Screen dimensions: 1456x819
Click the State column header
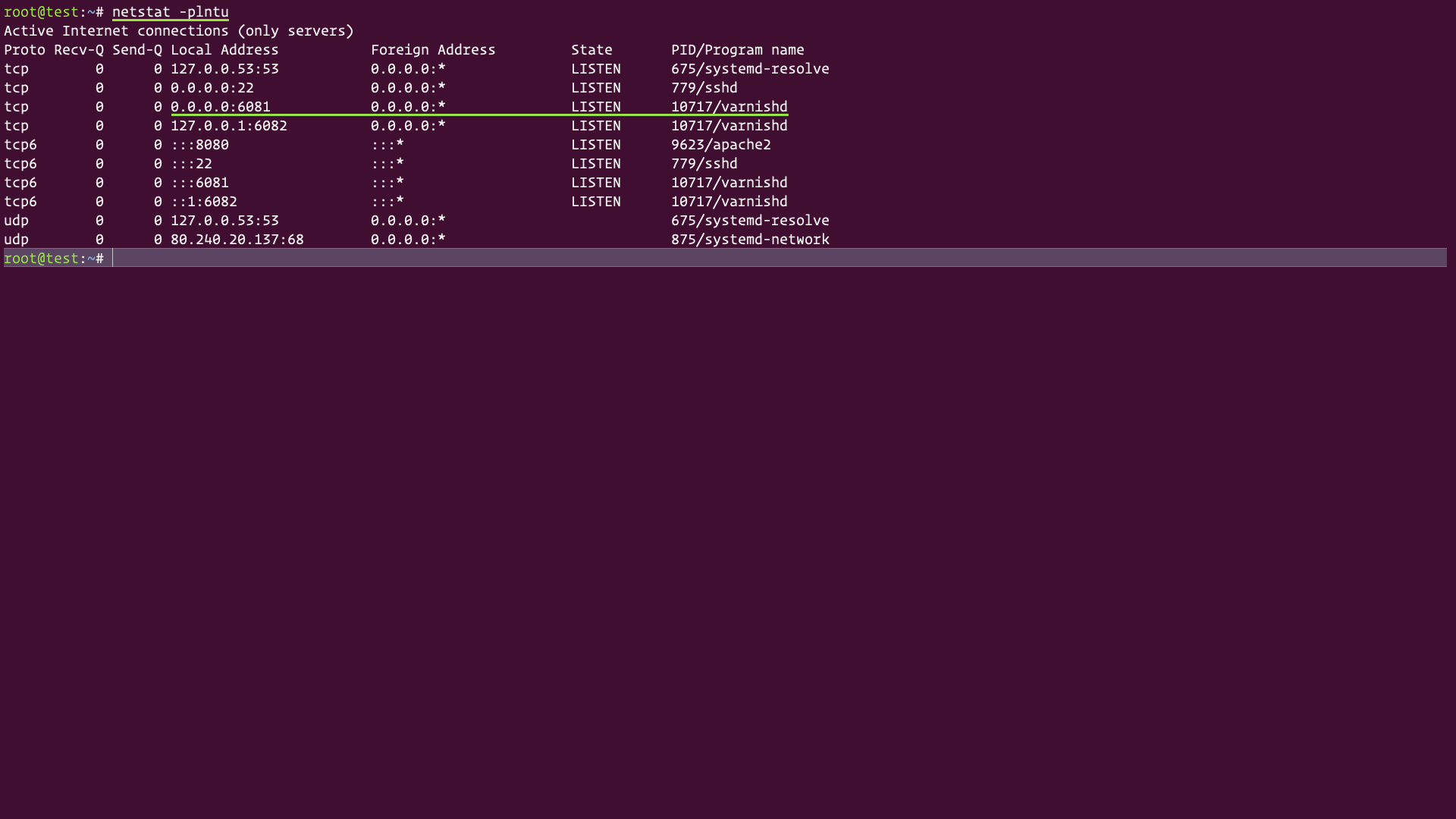tap(591, 50)
